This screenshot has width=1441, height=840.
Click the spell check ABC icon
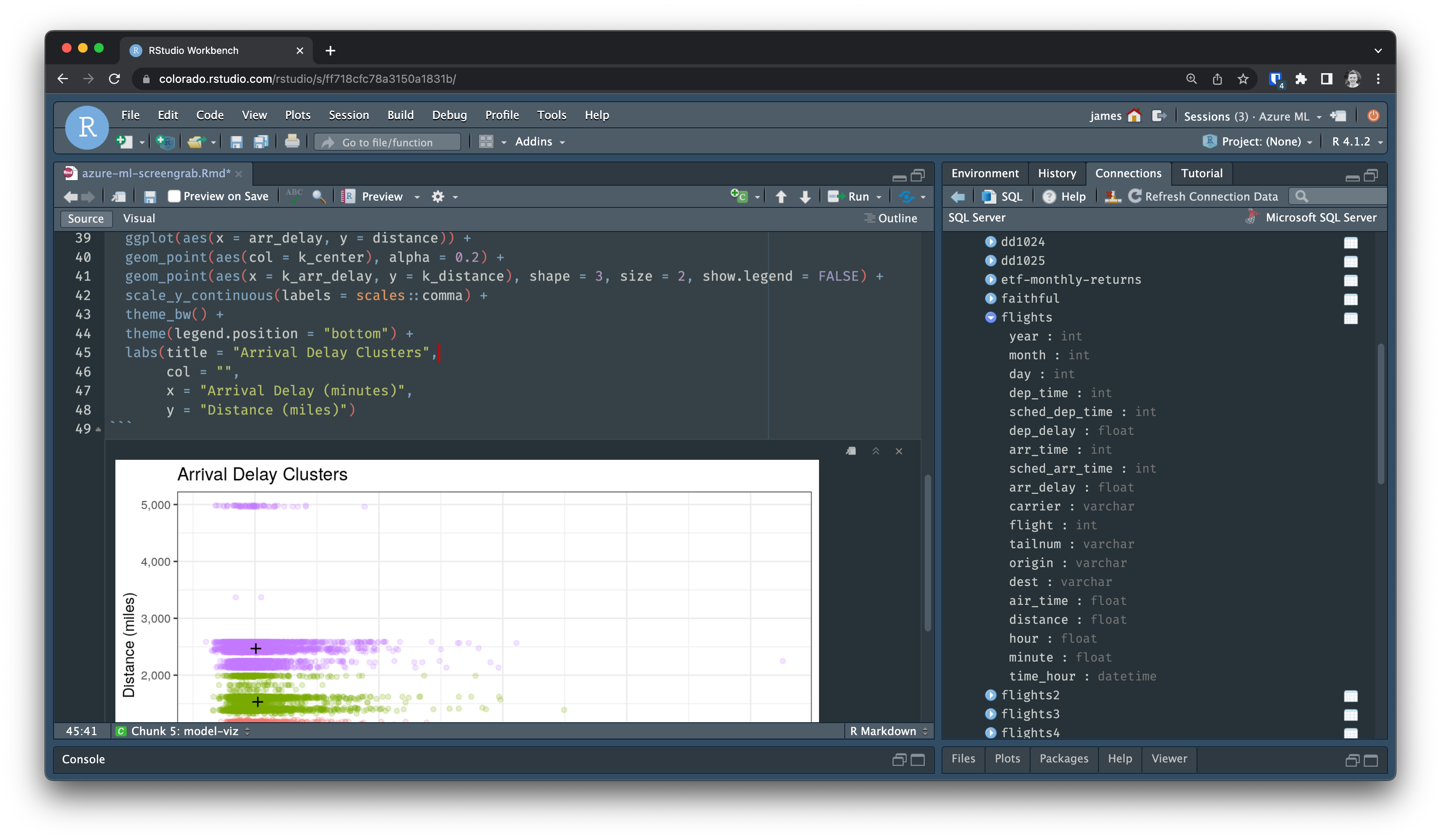point(294,195)
